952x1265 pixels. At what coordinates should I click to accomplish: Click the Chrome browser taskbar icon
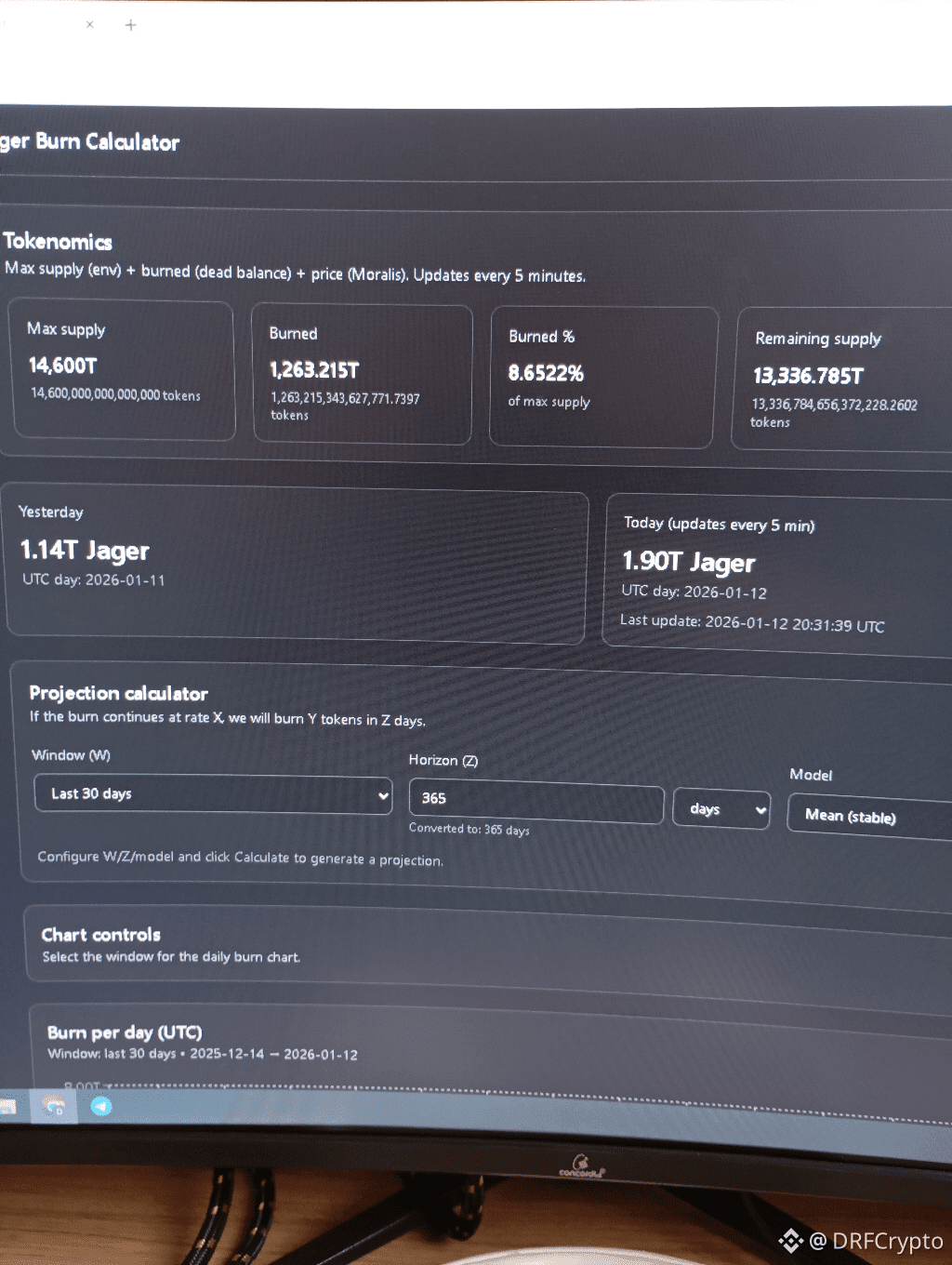(x=55, y=1106)
